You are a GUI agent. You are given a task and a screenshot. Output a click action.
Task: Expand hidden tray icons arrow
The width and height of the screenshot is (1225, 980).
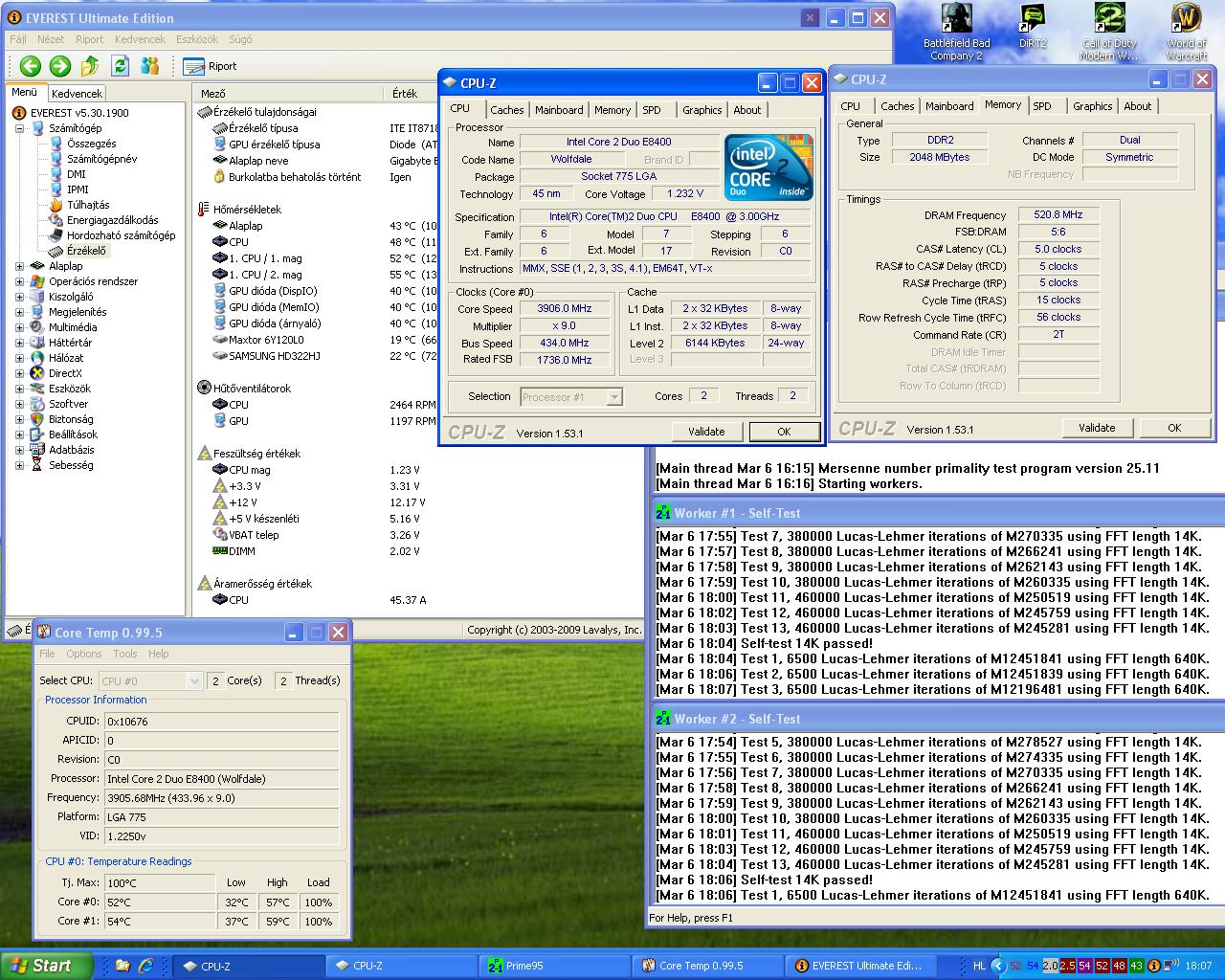coord(998,966)
